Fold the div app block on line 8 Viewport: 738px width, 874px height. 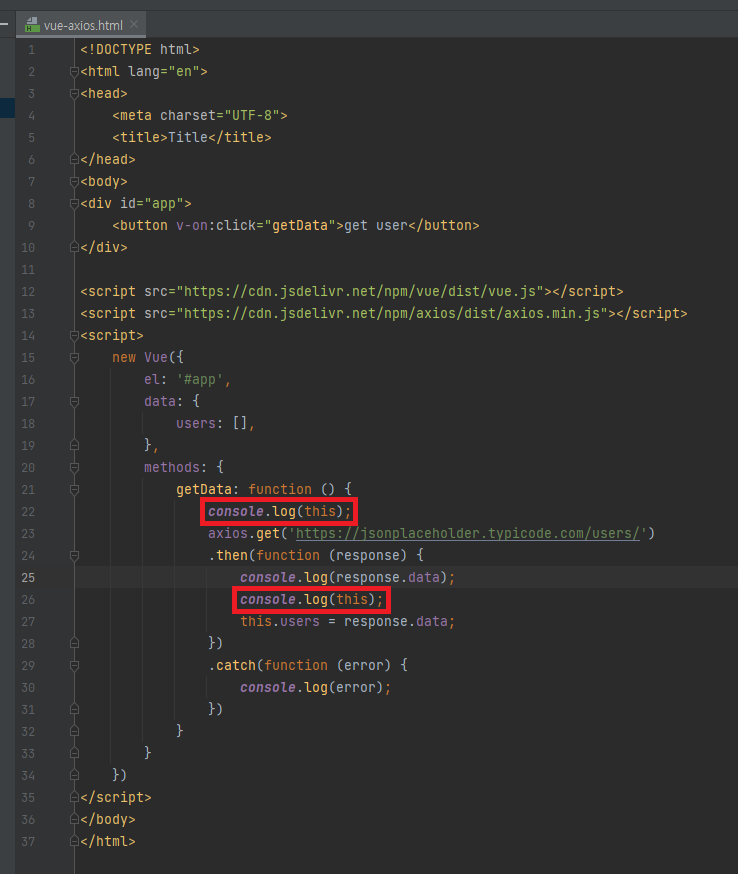[74, 204]
